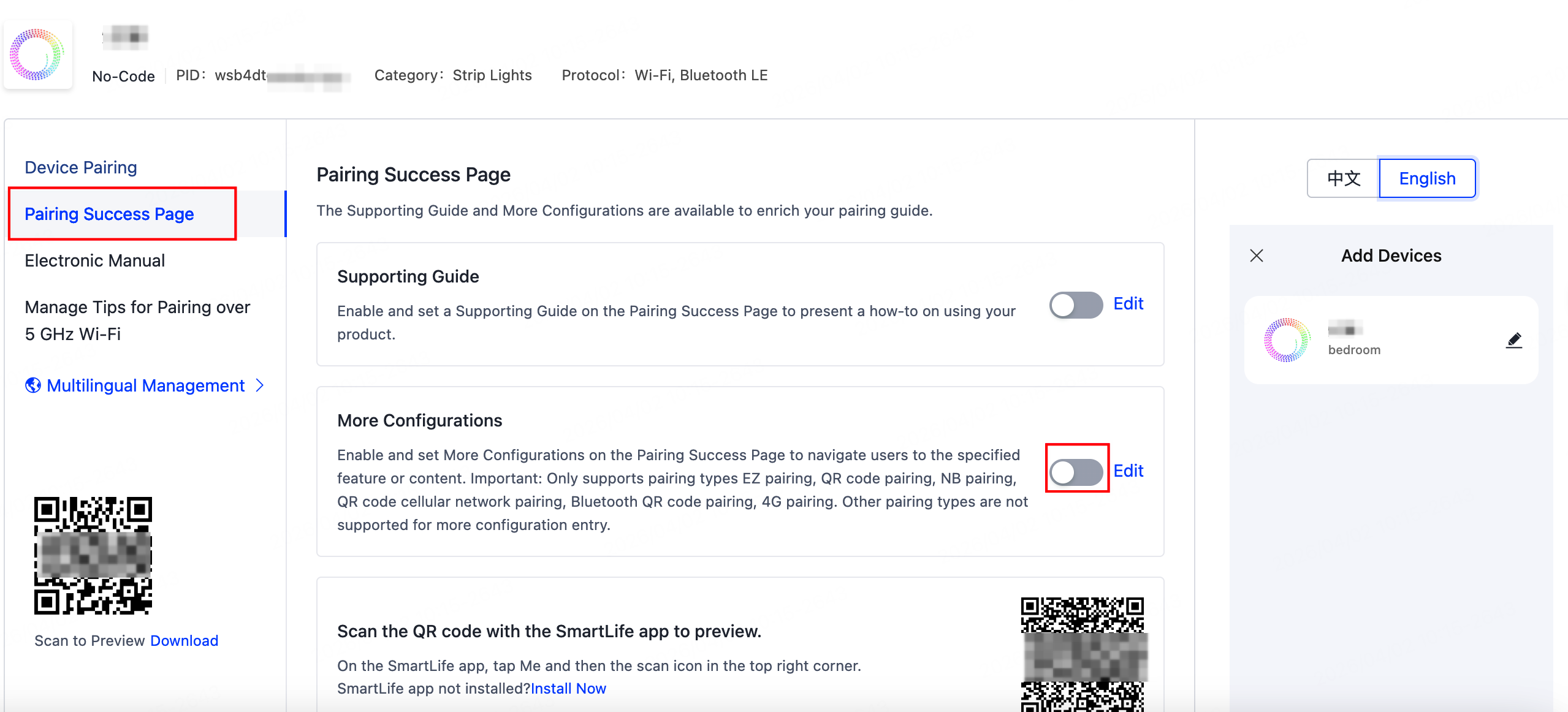The height and width of the screenshot is (712, 1568).
Task: Open the Device Pairing section
Action: point(81,167)
